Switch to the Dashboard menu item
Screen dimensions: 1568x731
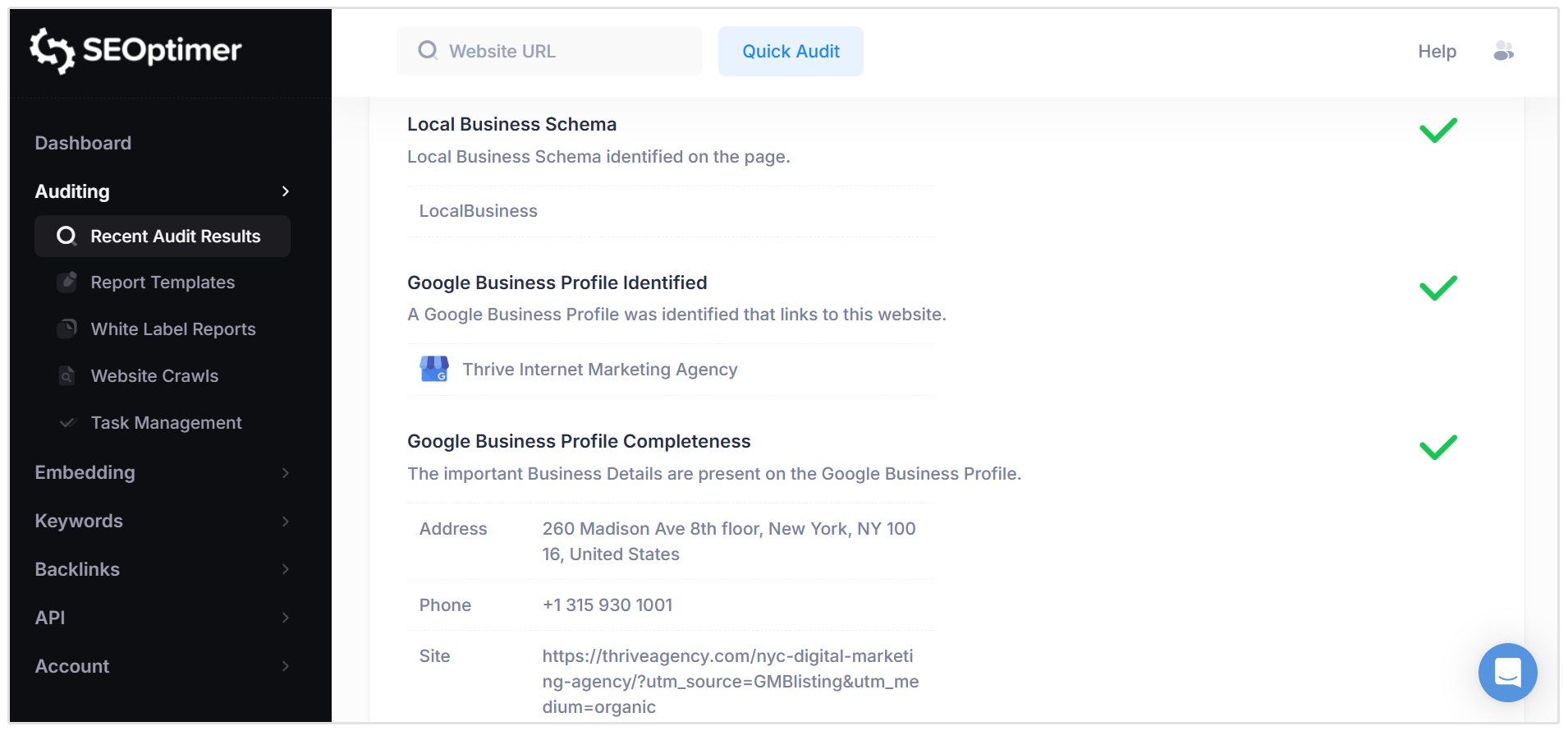[x=83, y=142]
